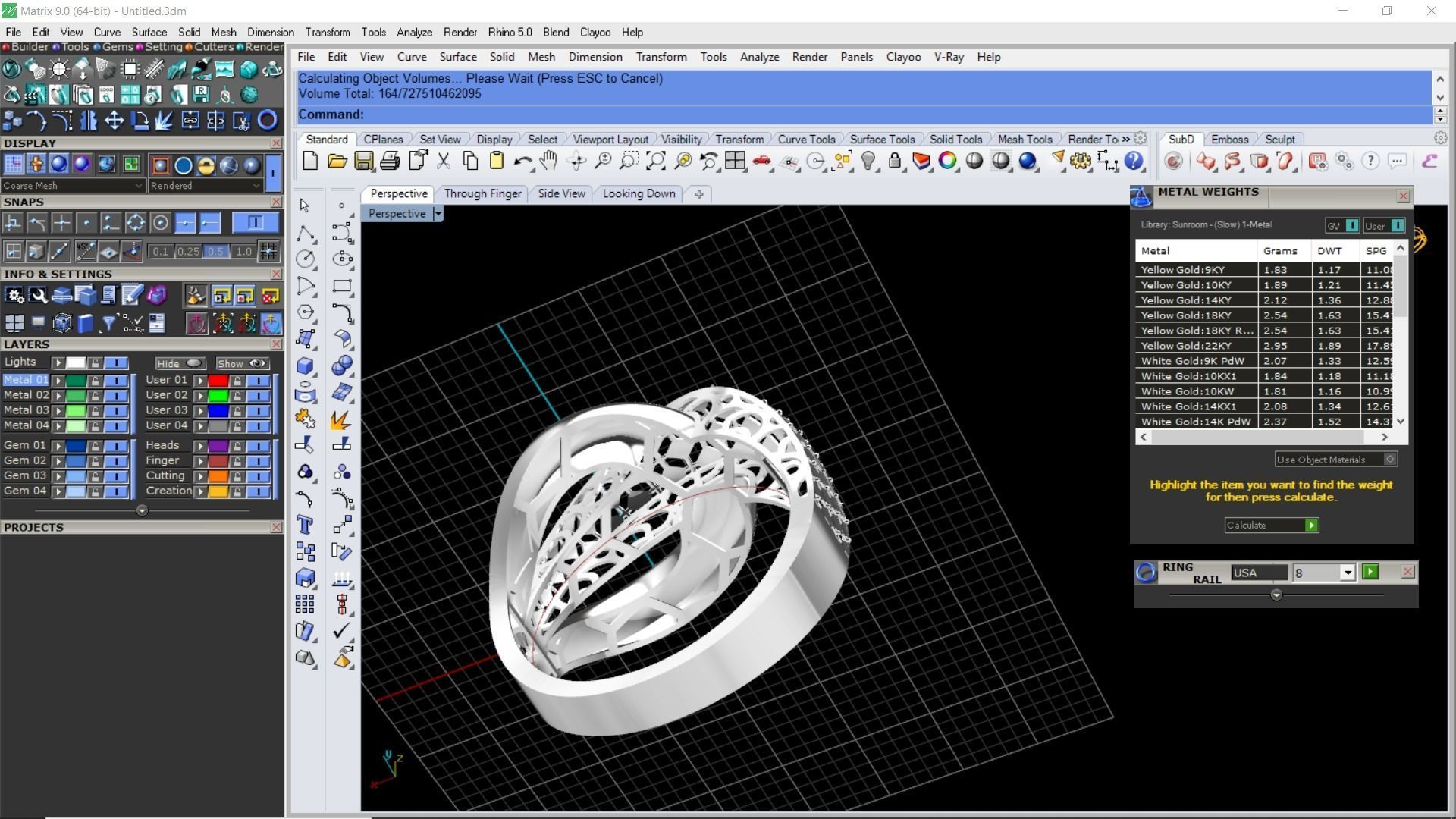Select the Rectangle tool in side toolbar
Viewport: 1456px width, 819px height.
click(x=342, y=286)
